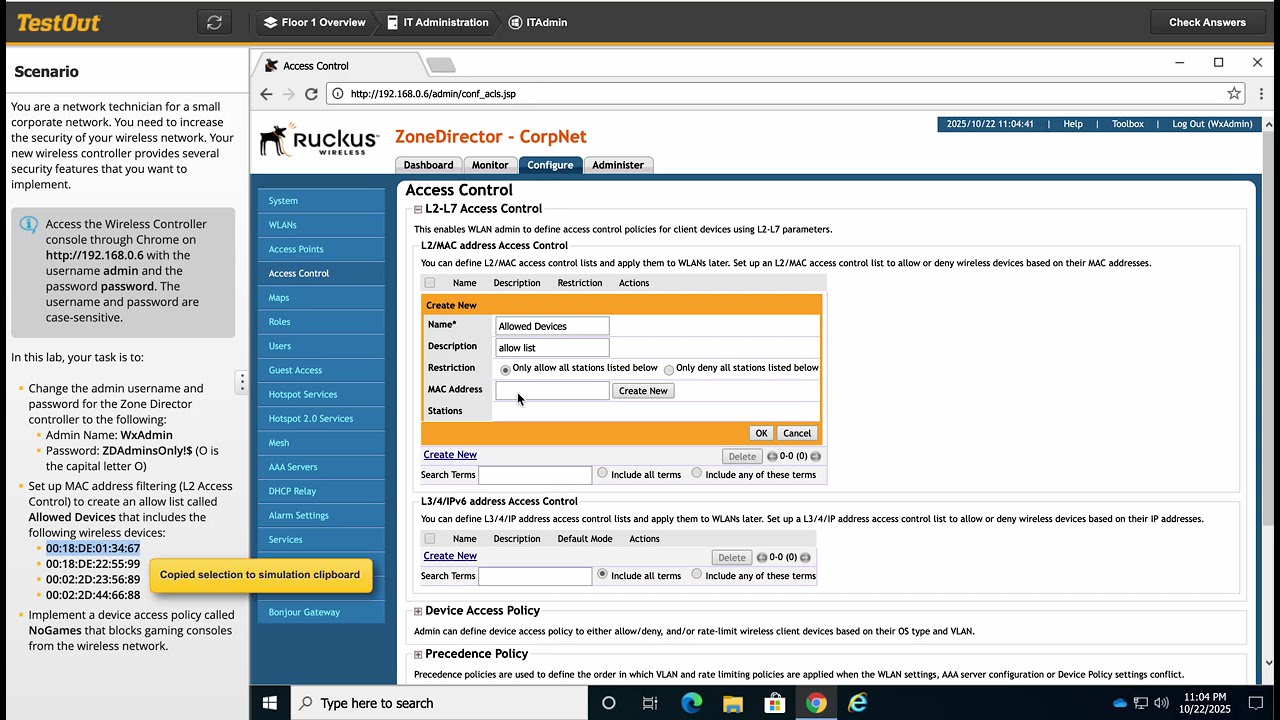This screenshot has height=720, width=1280.
Task: Open Task View on taskbar
Action: click(650, 703)
